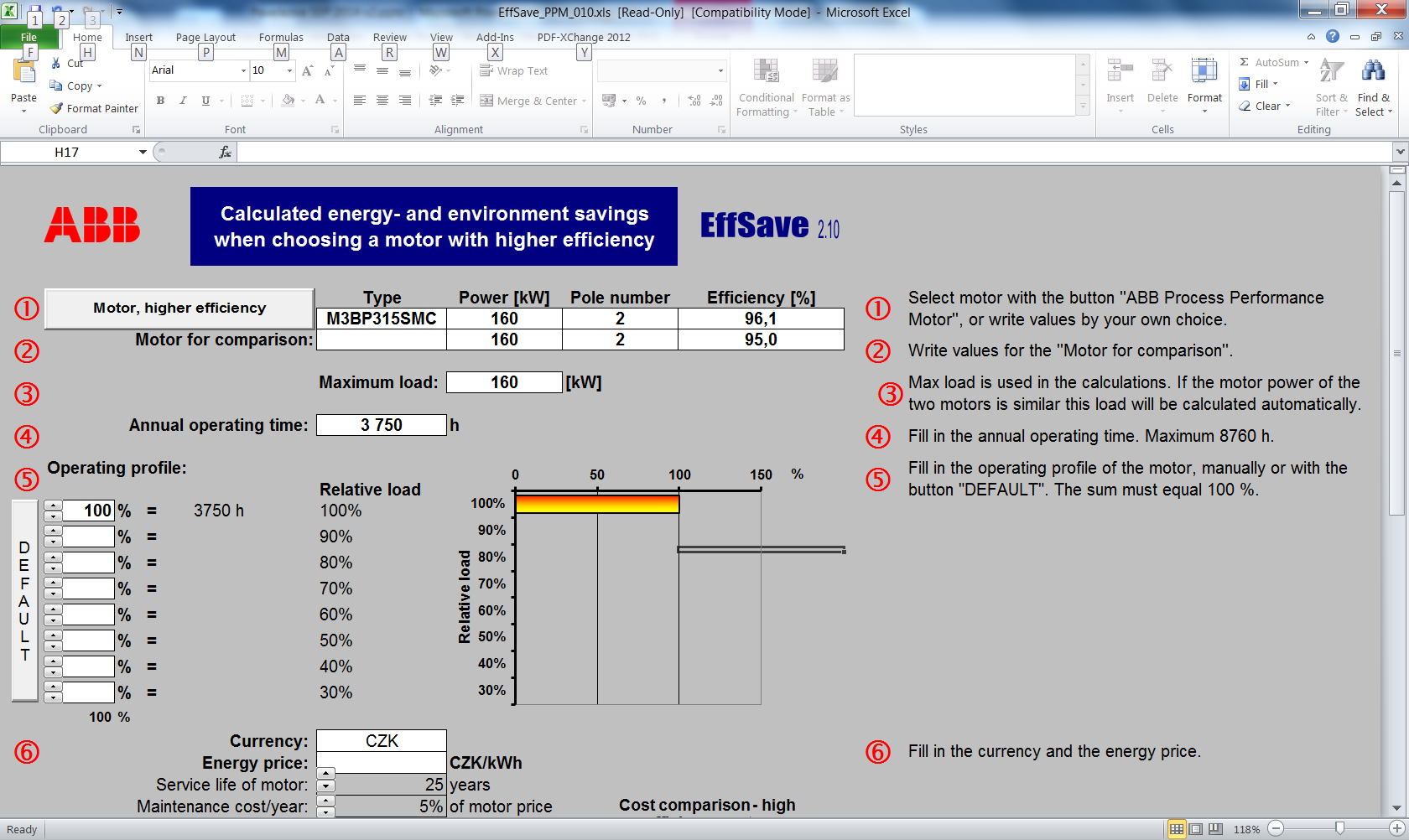Click the vertical scrollbar thumb
Viewport: 1409px width, 840px height.
(1396, 352)
